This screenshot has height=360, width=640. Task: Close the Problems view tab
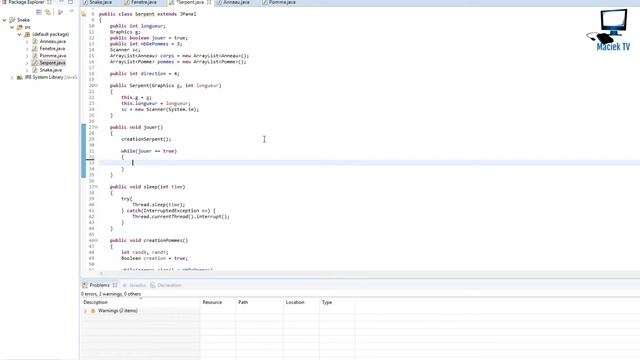pyautogui.click(x=115, y=285)
